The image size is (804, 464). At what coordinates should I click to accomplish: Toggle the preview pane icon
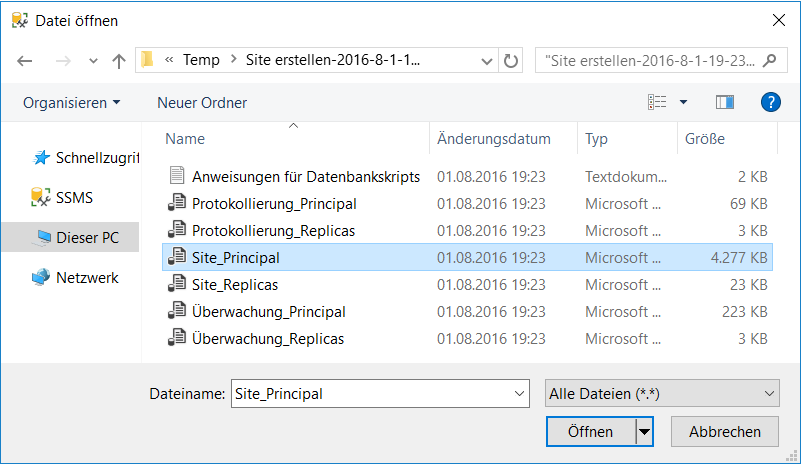725,102
